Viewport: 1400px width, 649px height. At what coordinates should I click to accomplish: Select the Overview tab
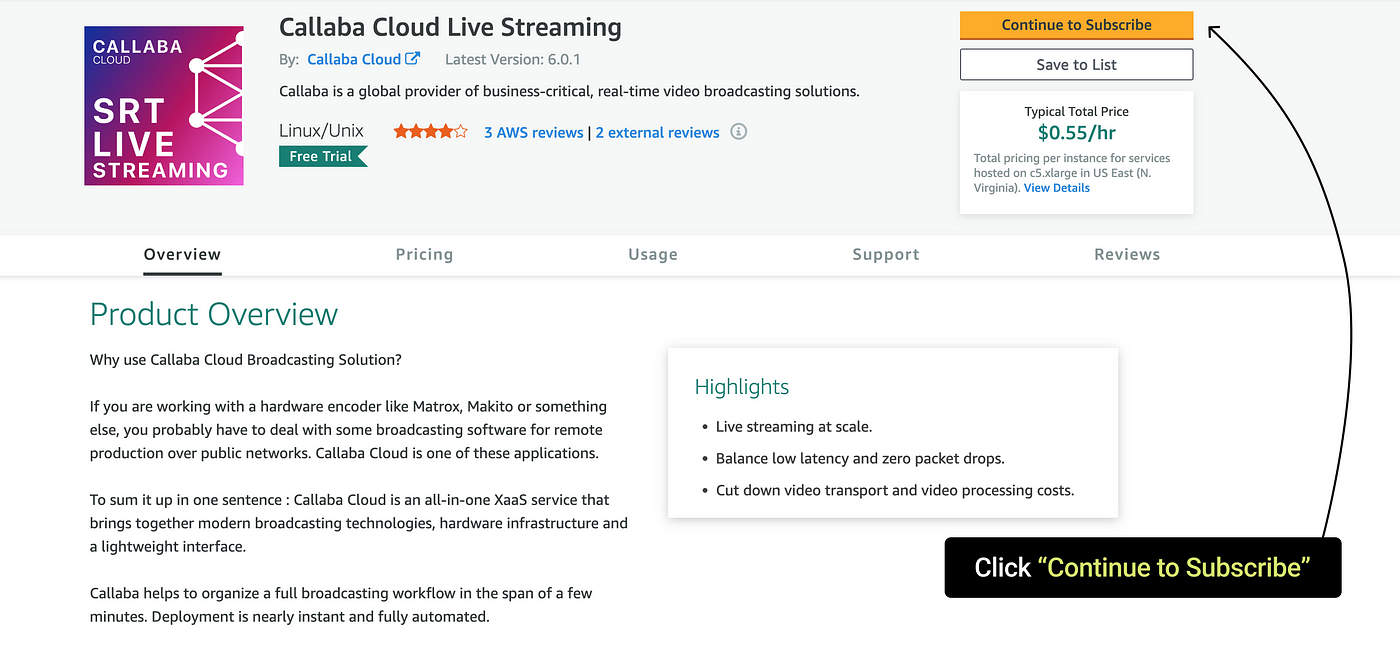[182, 254]
